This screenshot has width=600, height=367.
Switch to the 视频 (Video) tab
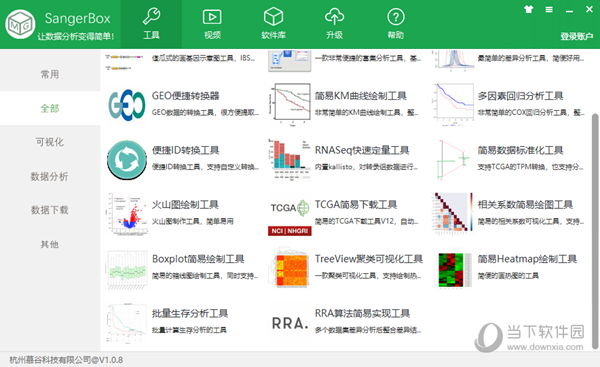click(212, 24)
